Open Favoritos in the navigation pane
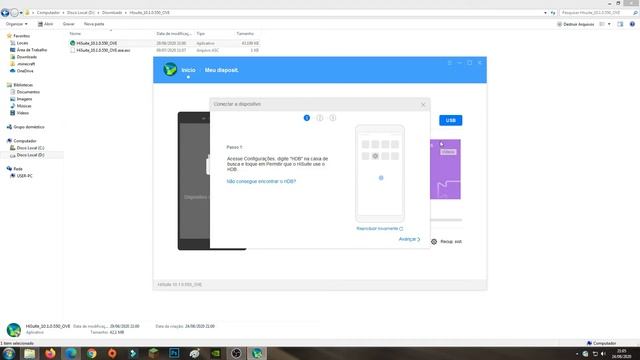The image size is (640, 360). coord(21,36)
